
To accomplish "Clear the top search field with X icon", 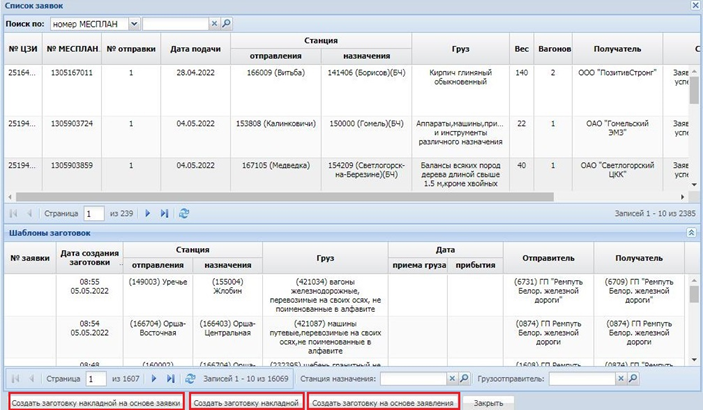I will pos(214,23).
